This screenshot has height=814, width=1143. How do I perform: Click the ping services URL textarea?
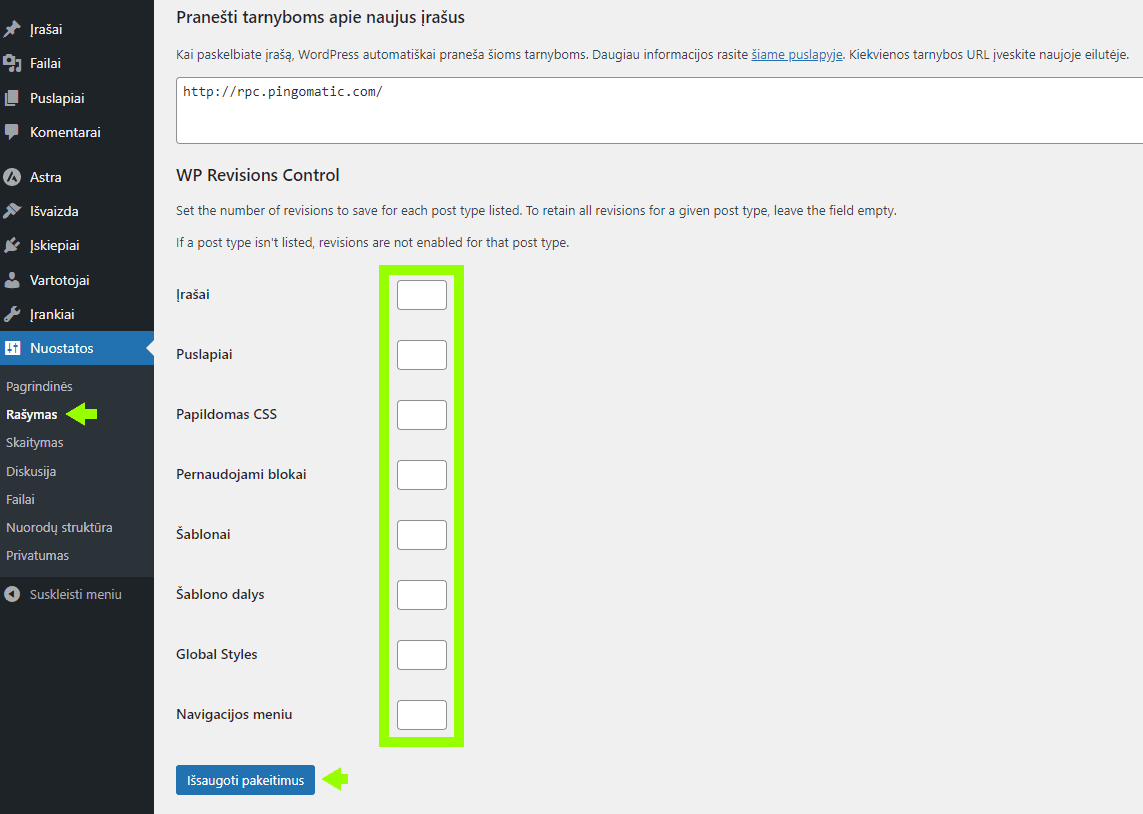[x=658, y=110]
